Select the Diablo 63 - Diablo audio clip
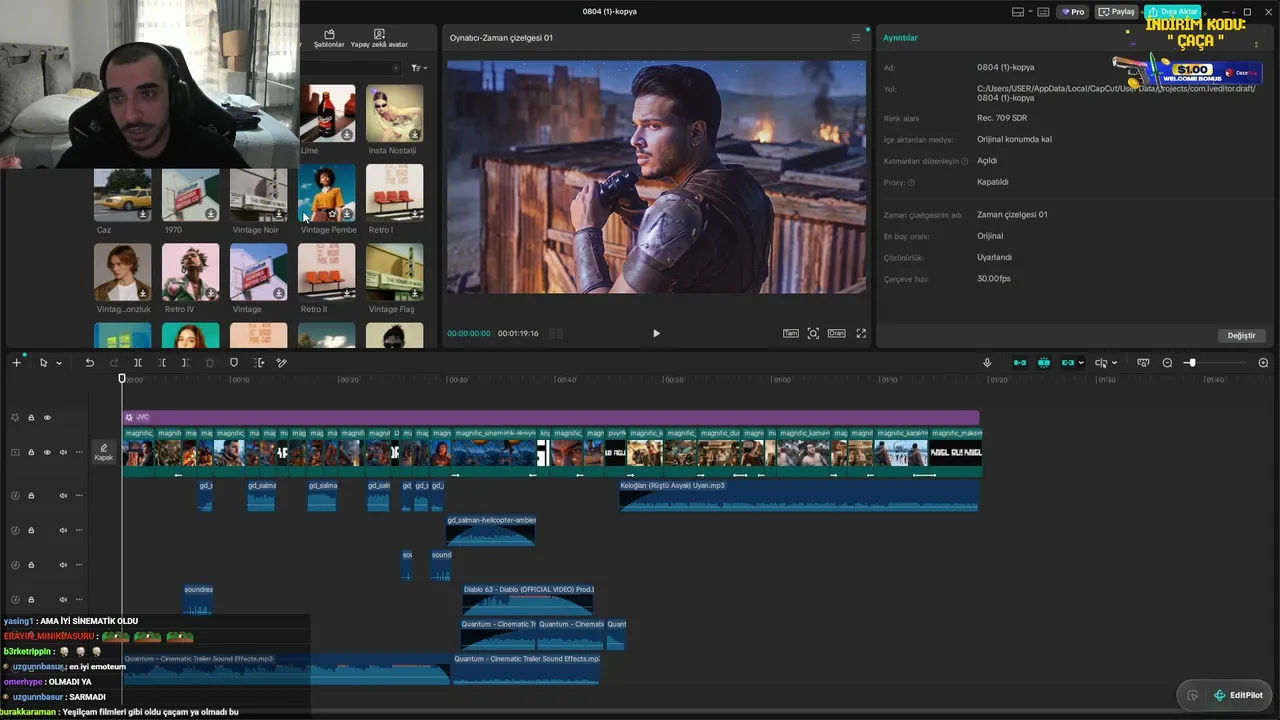 (x=528, y=600)
